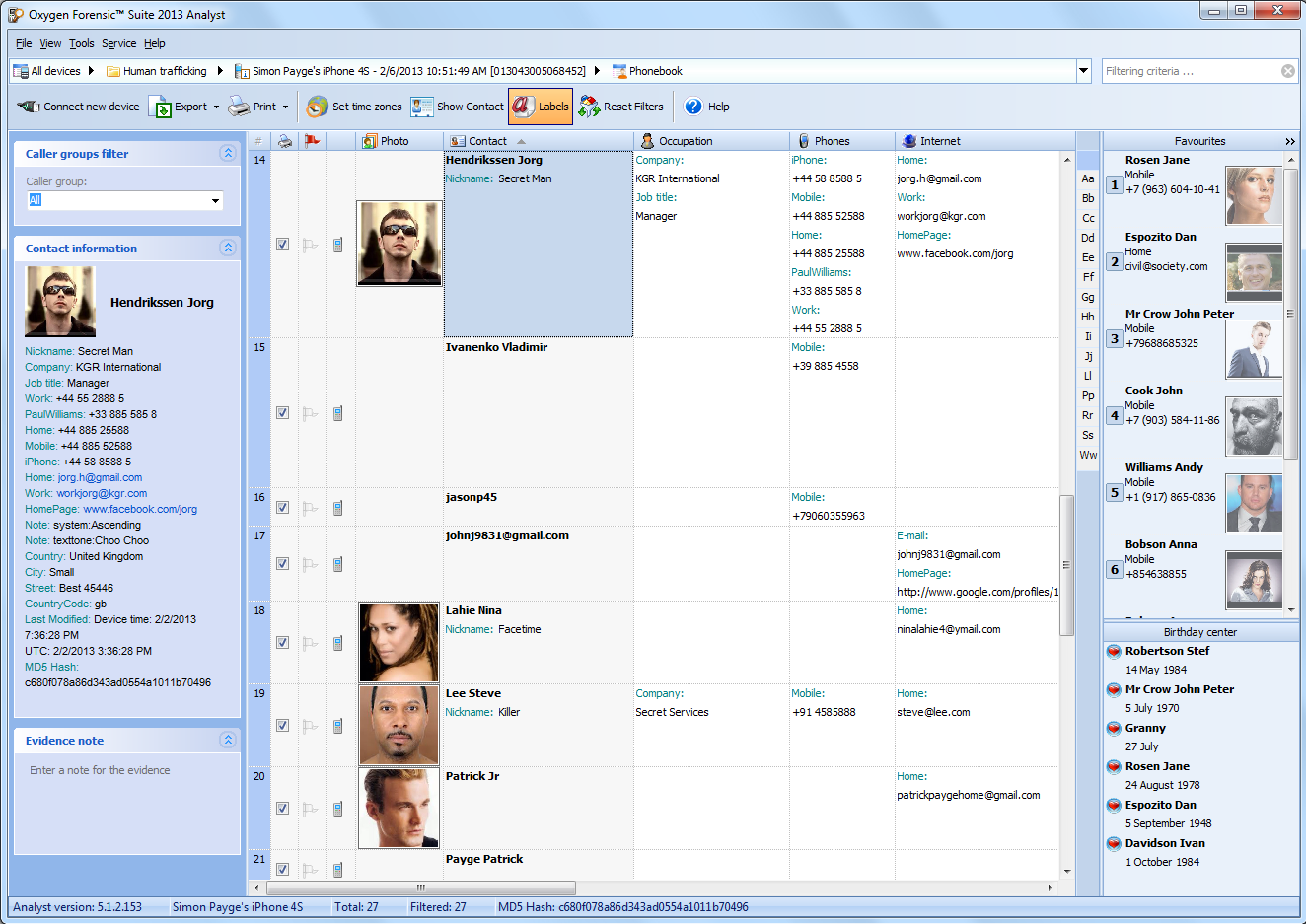Click the horizontal scrollbar of contact table
This screenshot has height=924, width=1306.
click(x=421, y=888)
